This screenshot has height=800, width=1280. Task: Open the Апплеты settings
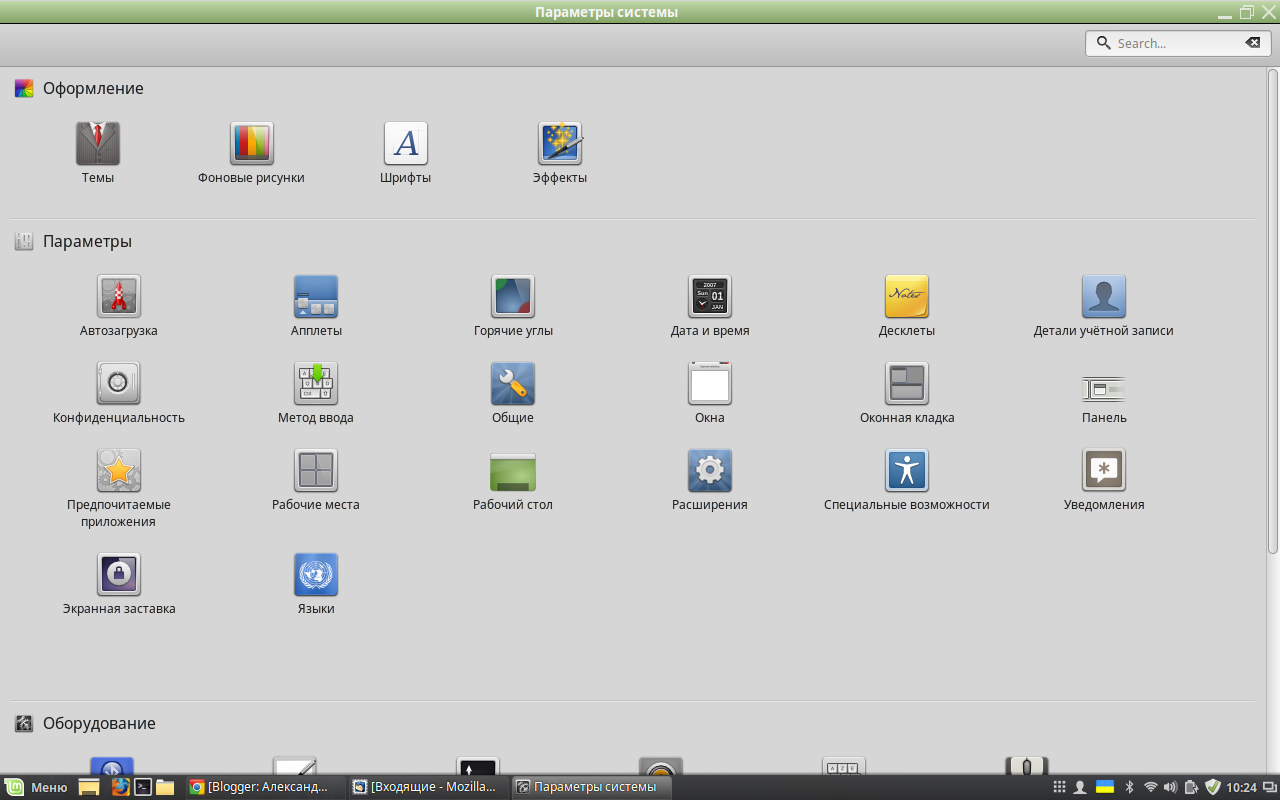316,297
